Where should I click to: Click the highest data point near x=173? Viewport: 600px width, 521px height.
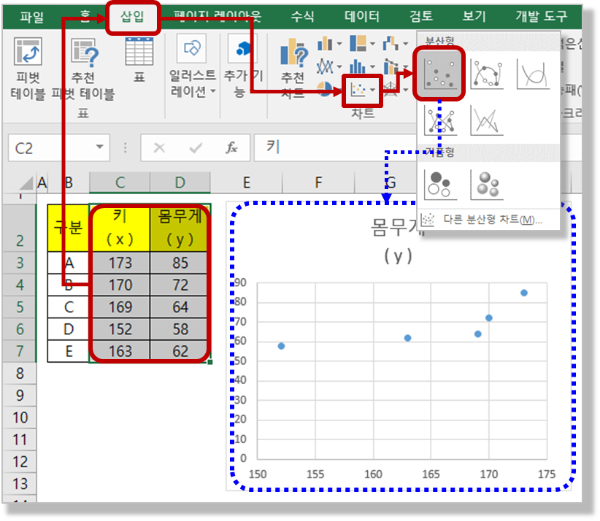(524, 293)
